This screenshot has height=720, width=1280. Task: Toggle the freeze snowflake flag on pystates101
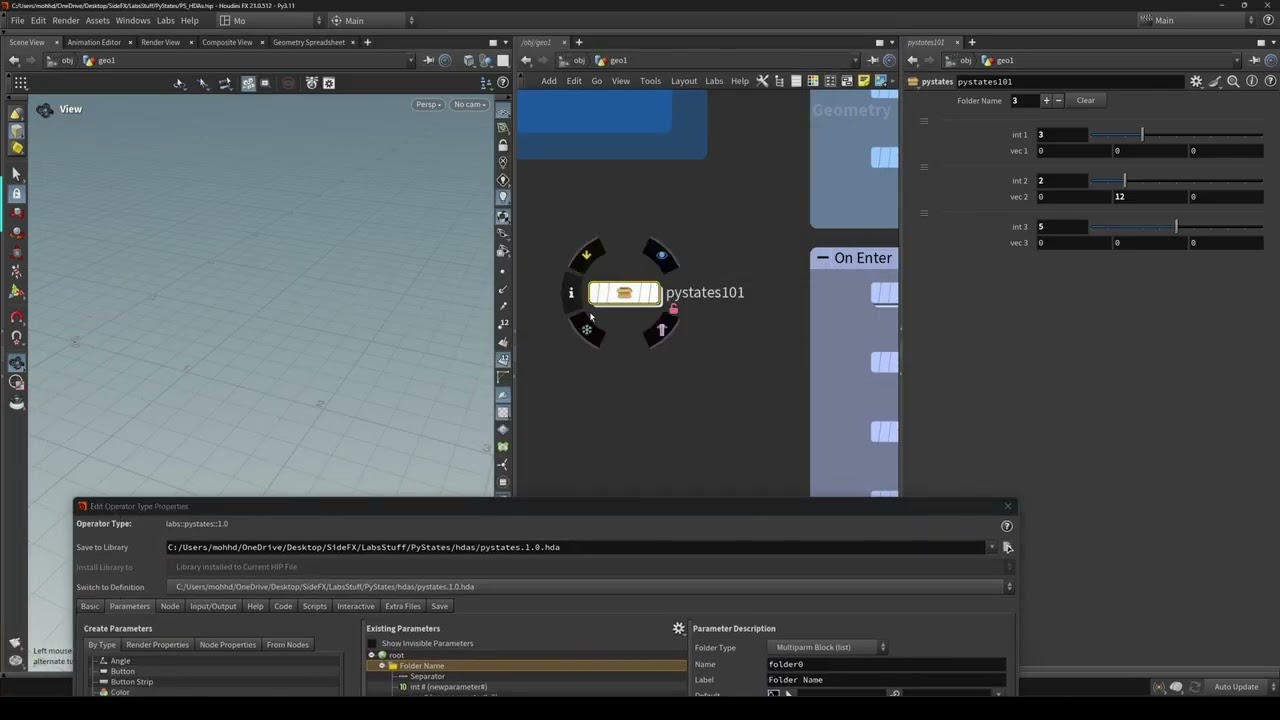click(587, 329)
